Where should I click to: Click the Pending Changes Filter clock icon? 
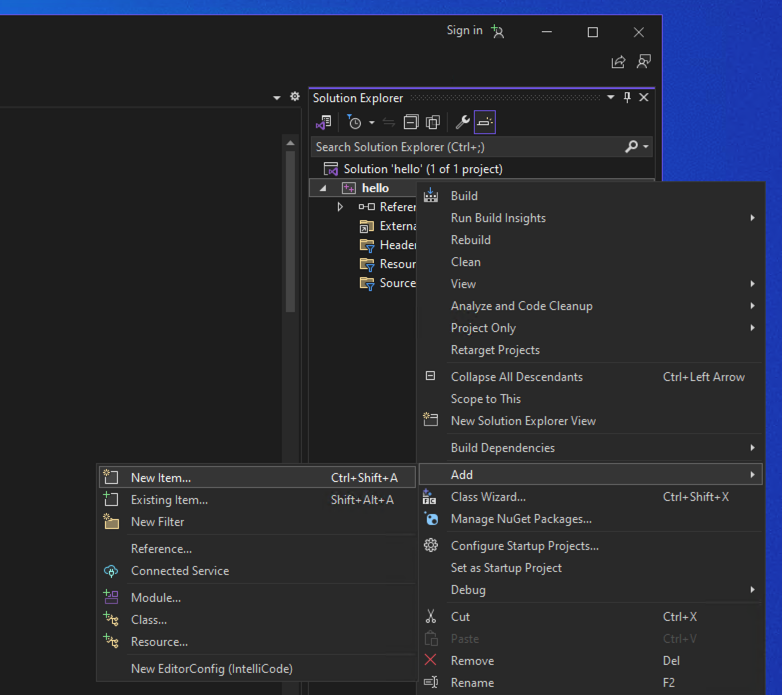point(354,122)
